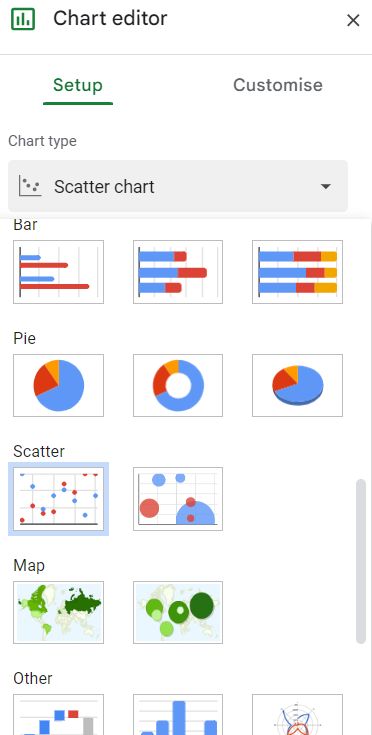Choose the doughnut chart icon

point(178,385)
